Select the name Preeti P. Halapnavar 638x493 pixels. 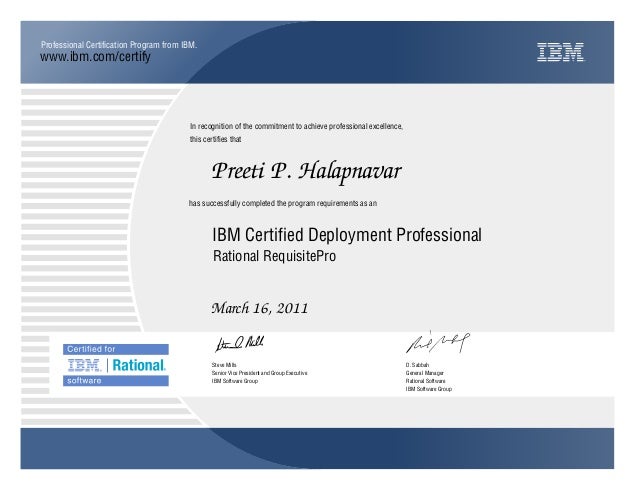click(307, 171)
